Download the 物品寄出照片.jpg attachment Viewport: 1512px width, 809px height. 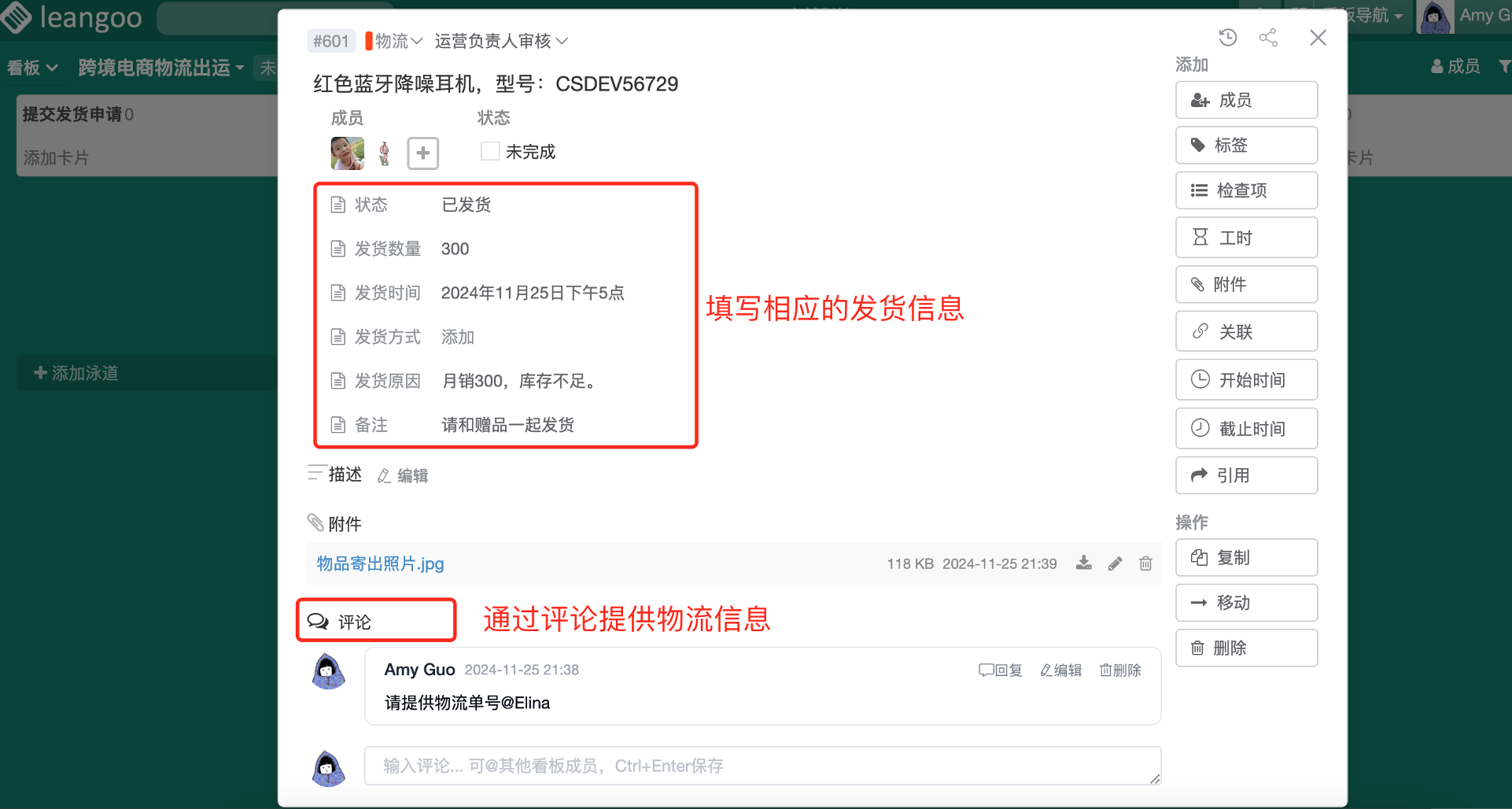pos(1084,563)
